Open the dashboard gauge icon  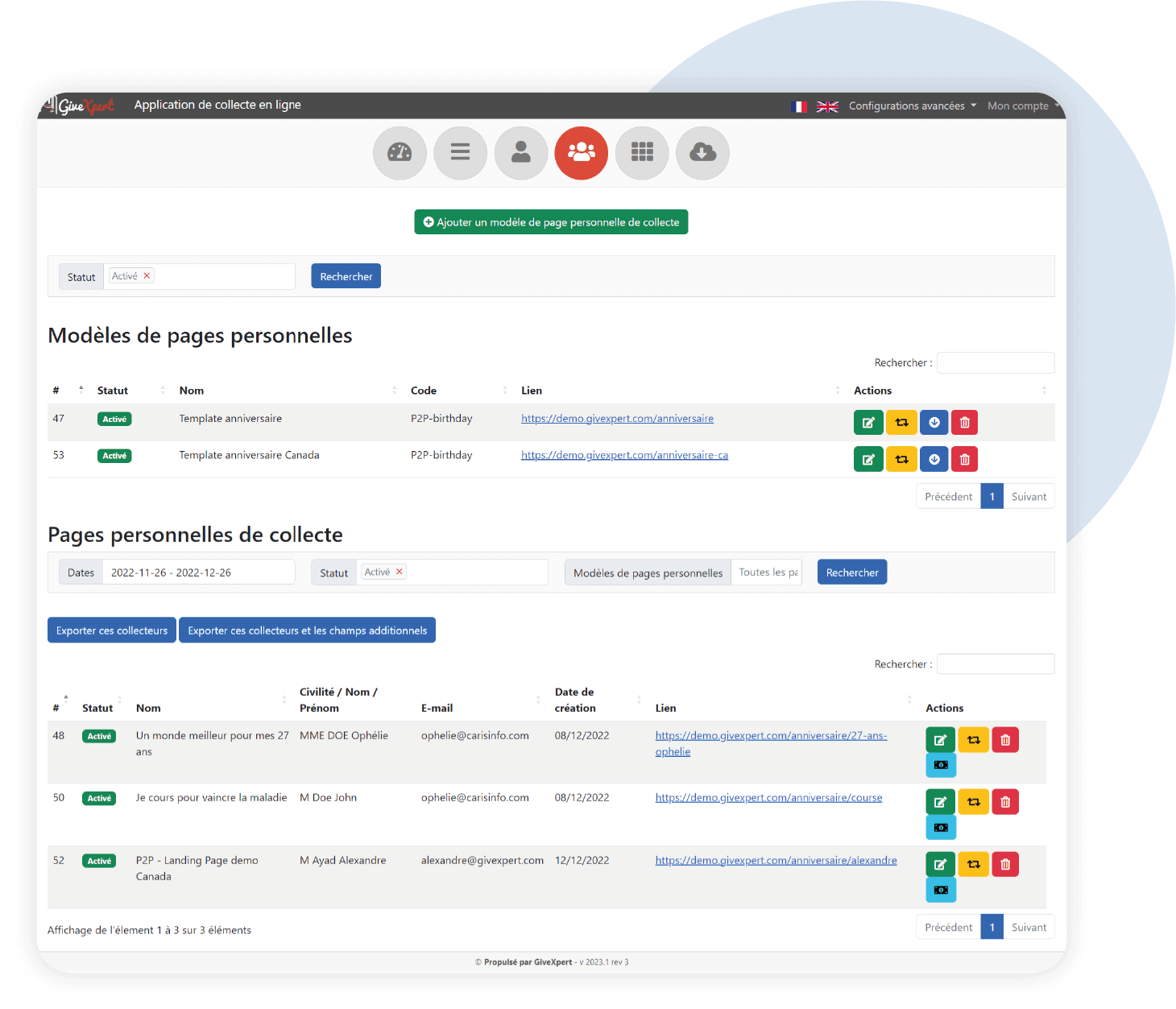tap(400, 152)
